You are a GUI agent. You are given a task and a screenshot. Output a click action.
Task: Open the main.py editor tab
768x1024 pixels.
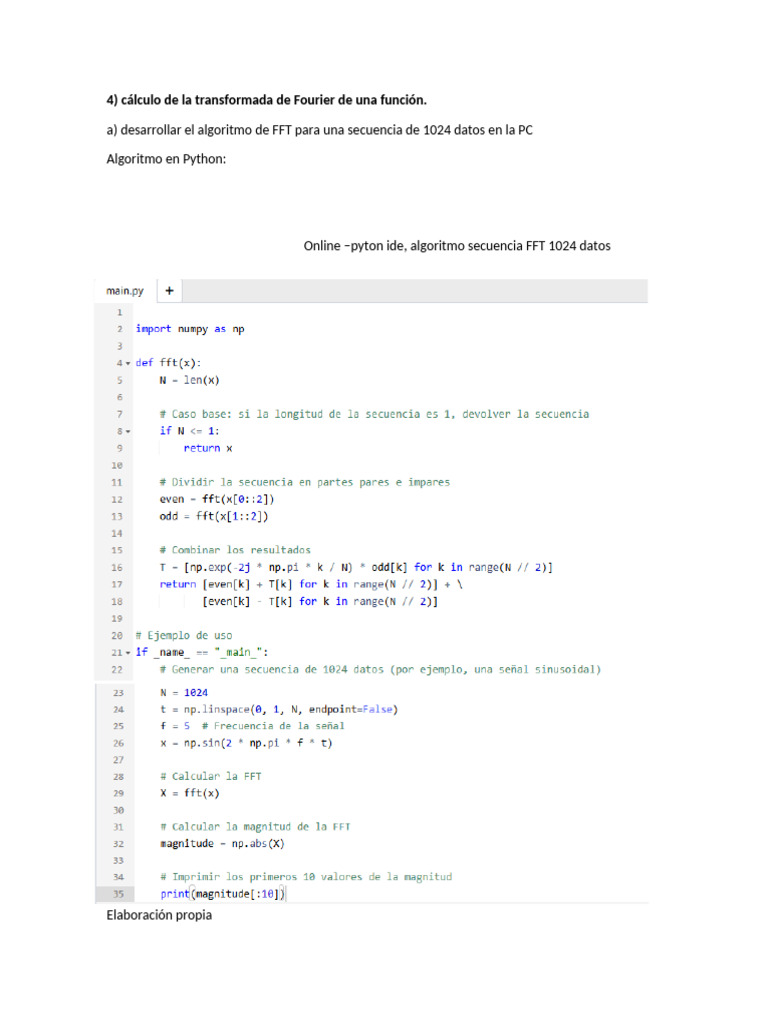tap(125, 291)
